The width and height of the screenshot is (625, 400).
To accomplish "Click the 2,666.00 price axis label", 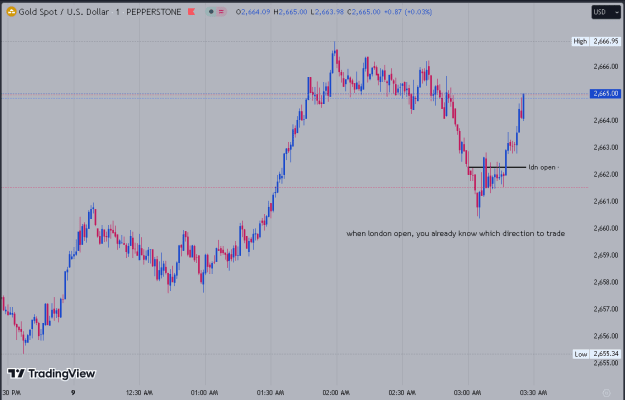I will 606,67.
